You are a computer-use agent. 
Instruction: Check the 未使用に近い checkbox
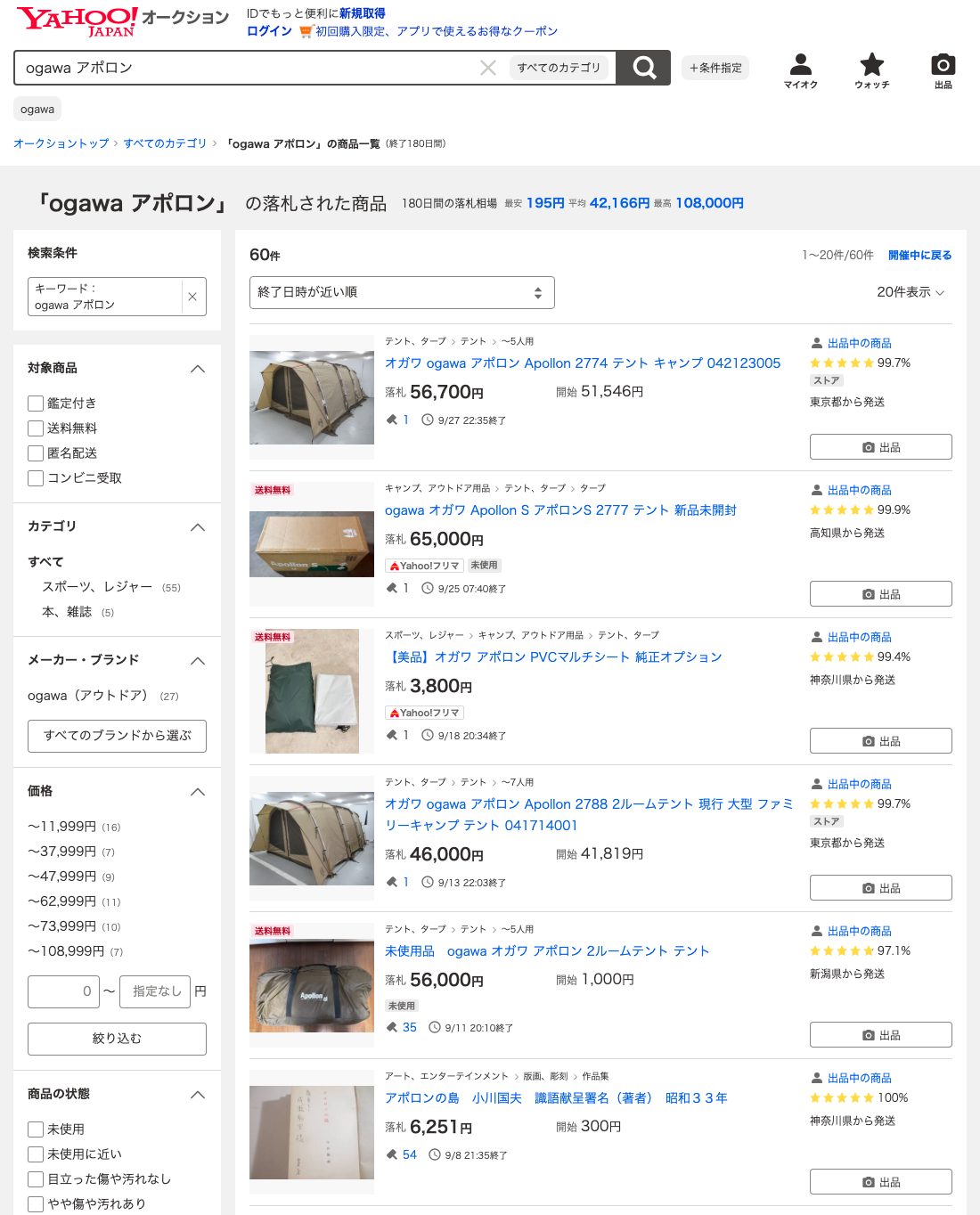tap(36, 1154)
